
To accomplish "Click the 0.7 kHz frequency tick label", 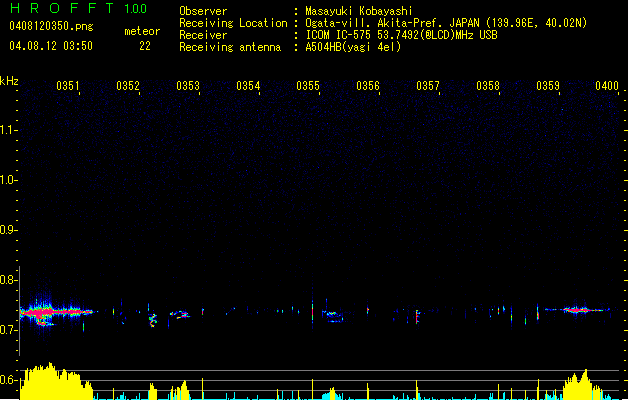I will click(8, 330).
